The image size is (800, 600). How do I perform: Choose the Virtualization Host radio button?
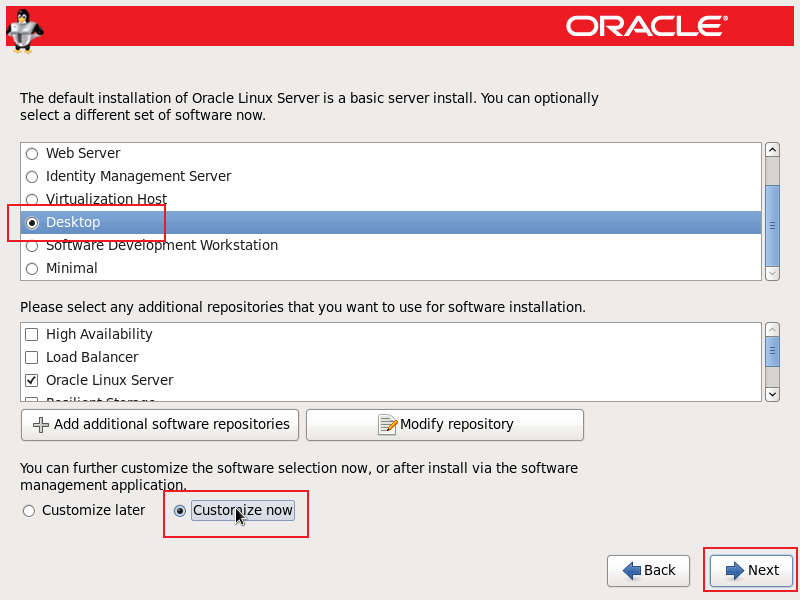(x=32, y=199)
